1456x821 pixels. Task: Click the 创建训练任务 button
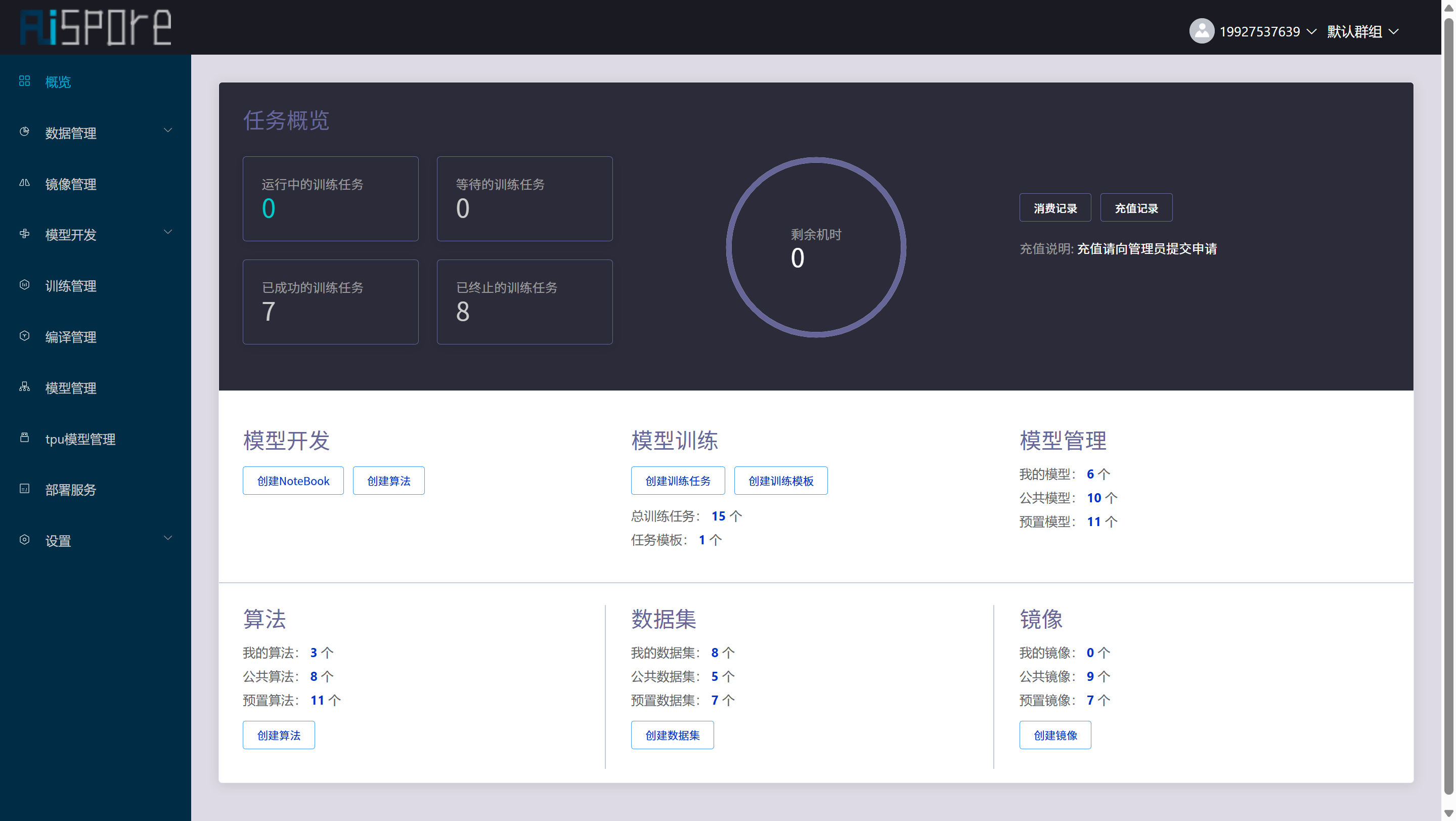click(677, 481)
